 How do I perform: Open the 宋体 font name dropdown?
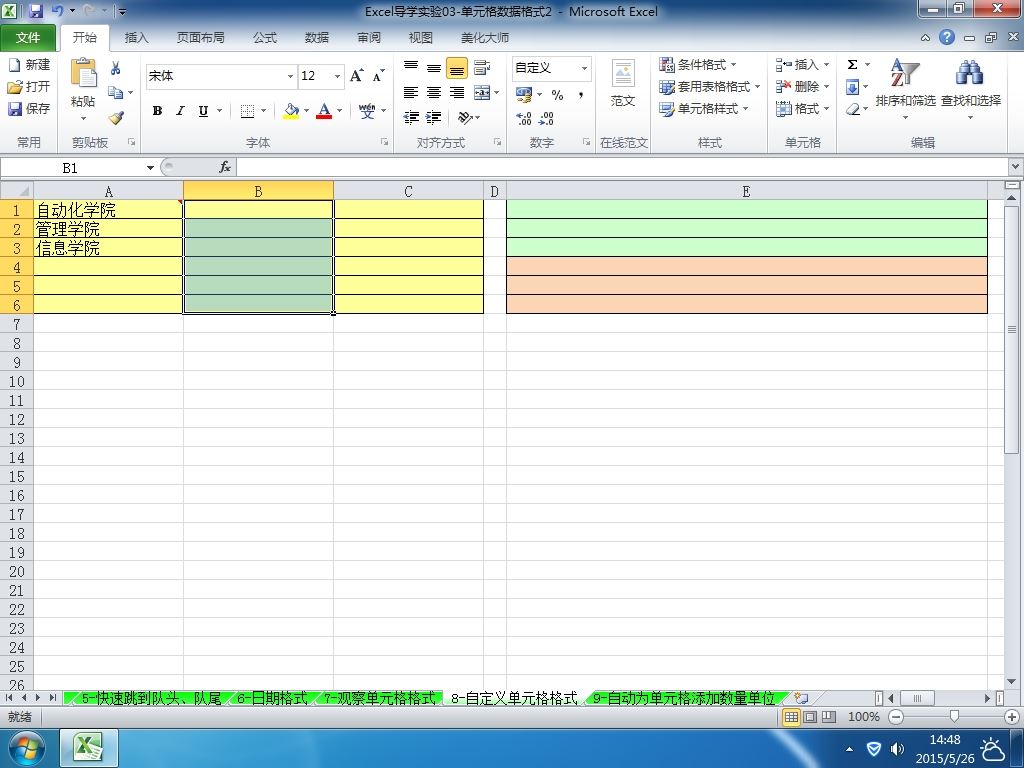click(x=290, y=76)
